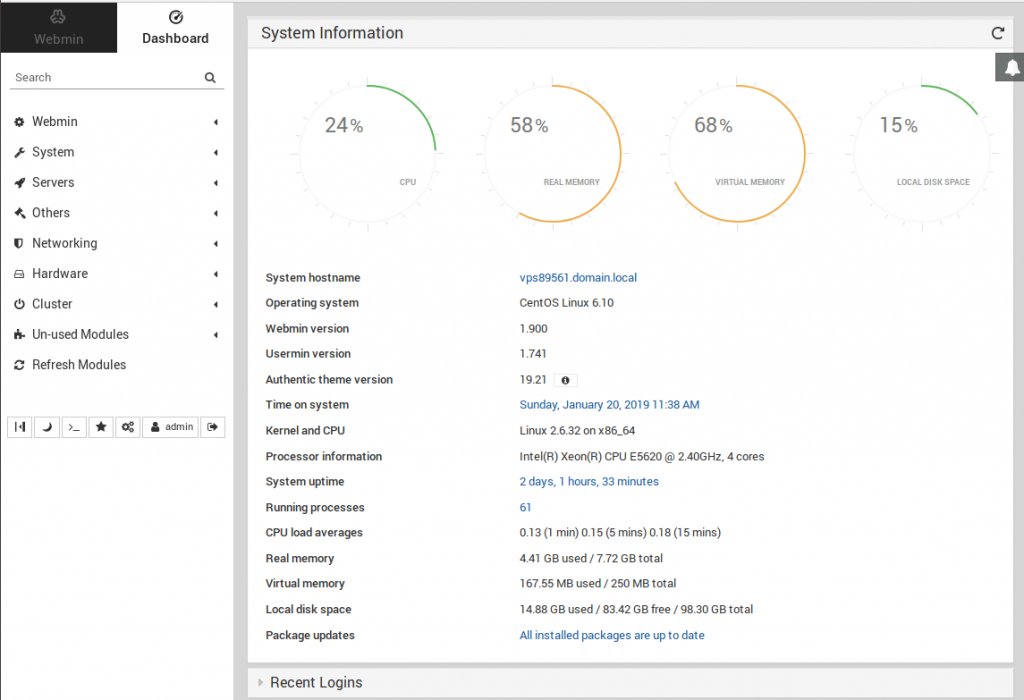Open the system hostname link vps89561.domain.local
The width and height of the screenshot is (1024, 700).
[576, 277]
